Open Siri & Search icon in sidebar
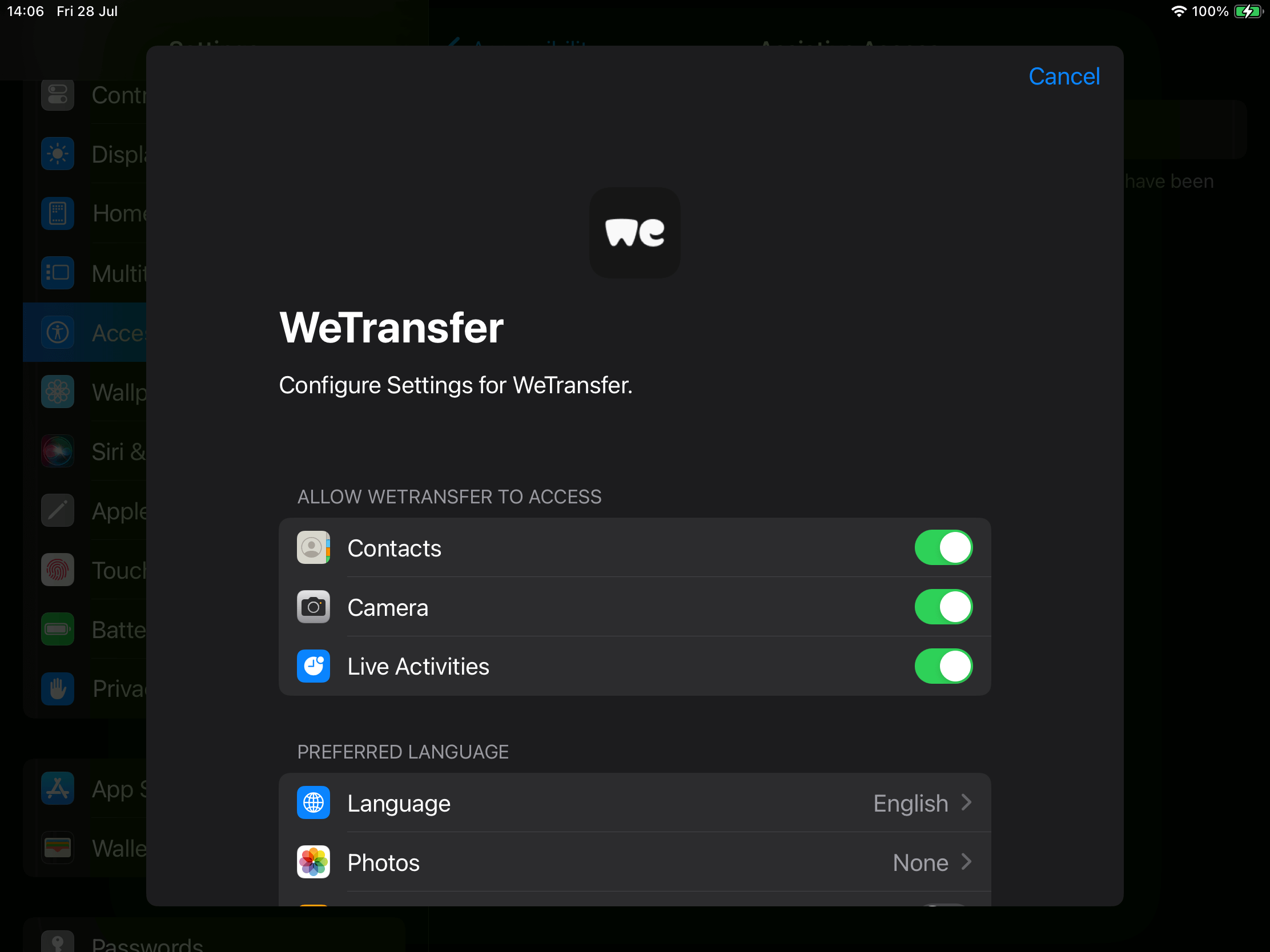This screenshot has width=1270, height=952. (x=58, y=451)
